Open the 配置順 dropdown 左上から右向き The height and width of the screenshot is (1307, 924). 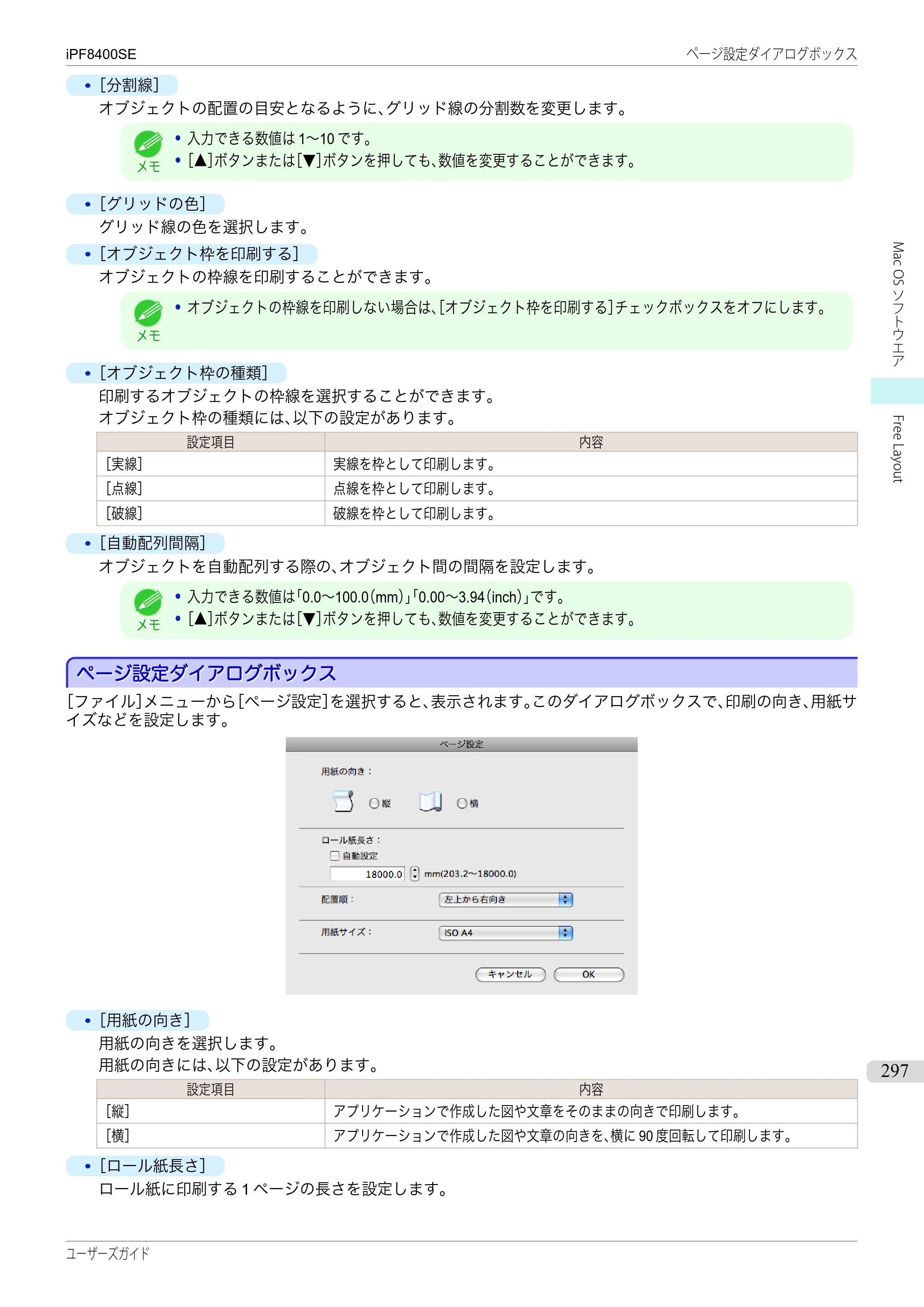[506, 900]
